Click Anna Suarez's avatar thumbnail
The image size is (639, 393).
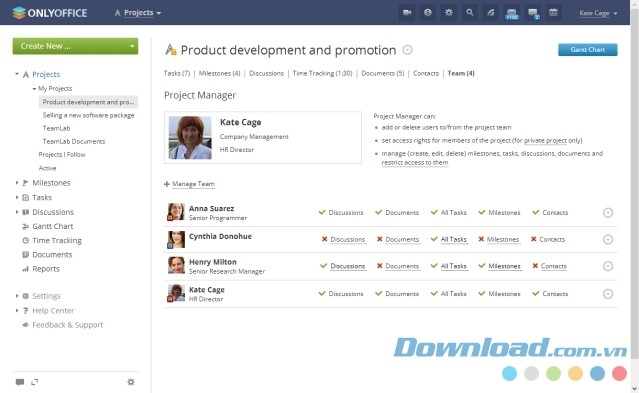(176, 212)
